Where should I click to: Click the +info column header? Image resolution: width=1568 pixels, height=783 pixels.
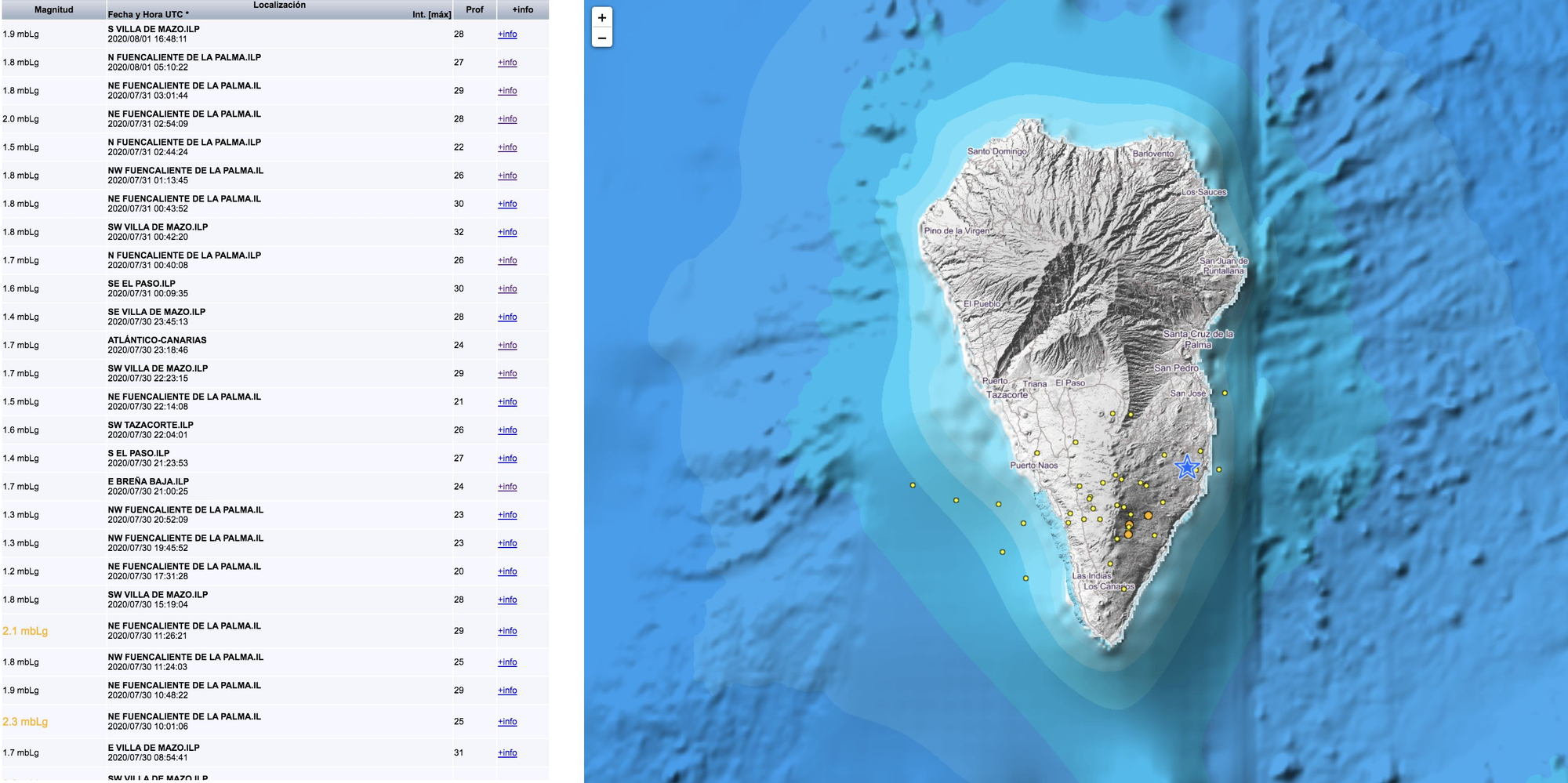pyautogui.click(x=523, y=9)
